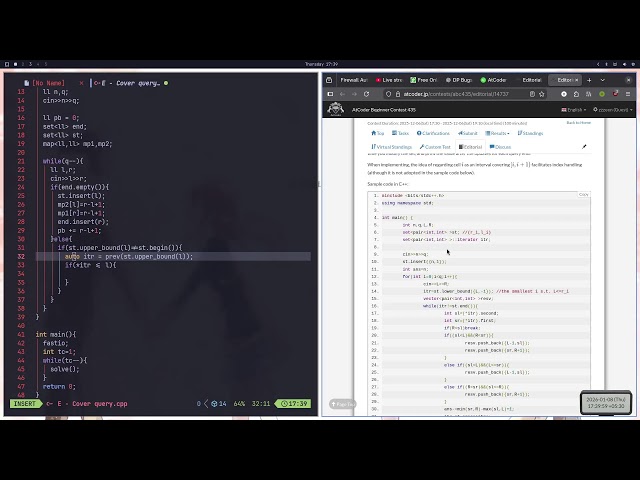Open the Top contest link
The height and width of the screenshot is (480, 640).
point(378,133)
